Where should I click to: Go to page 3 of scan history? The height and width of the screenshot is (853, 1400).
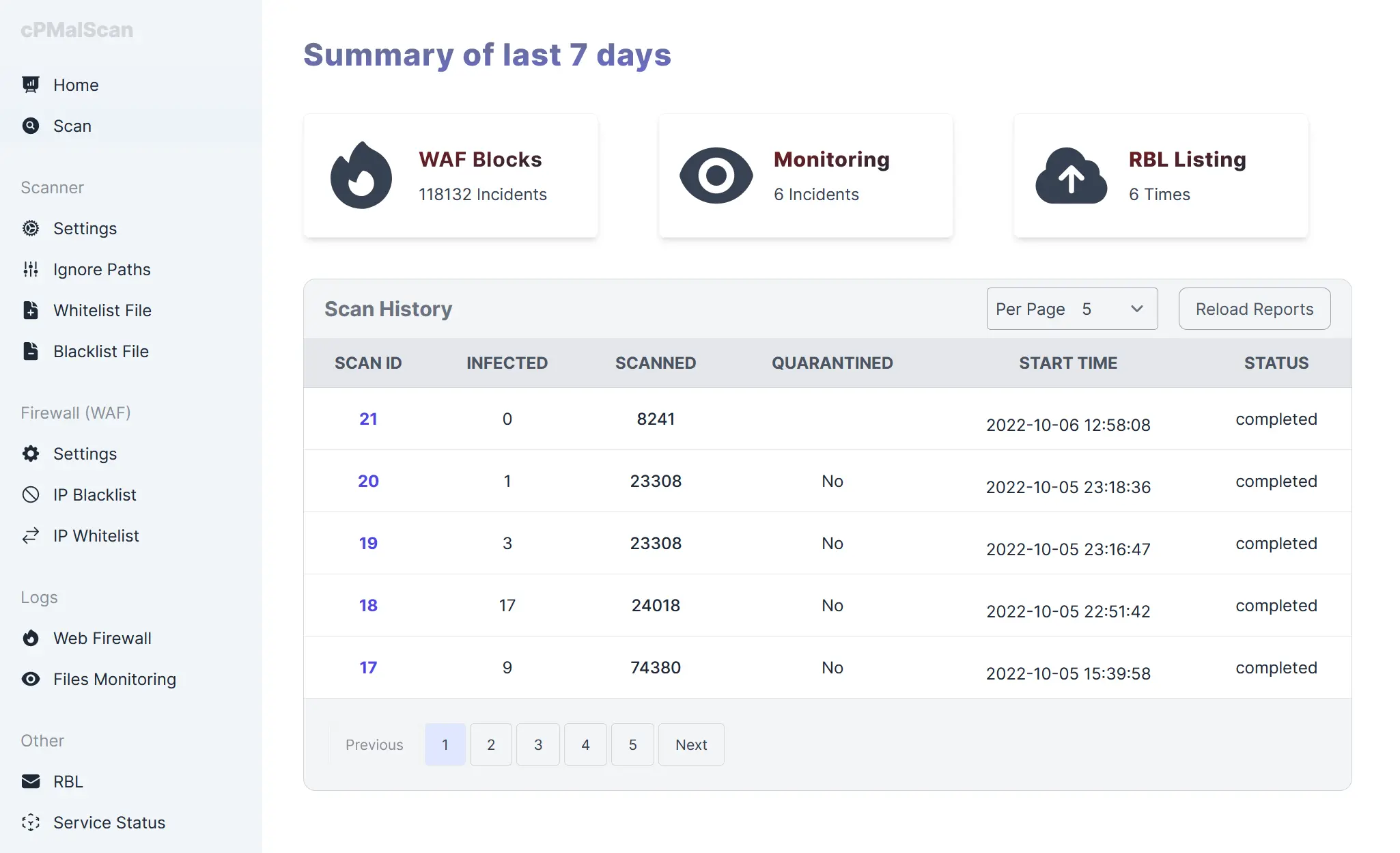point(538,744)
